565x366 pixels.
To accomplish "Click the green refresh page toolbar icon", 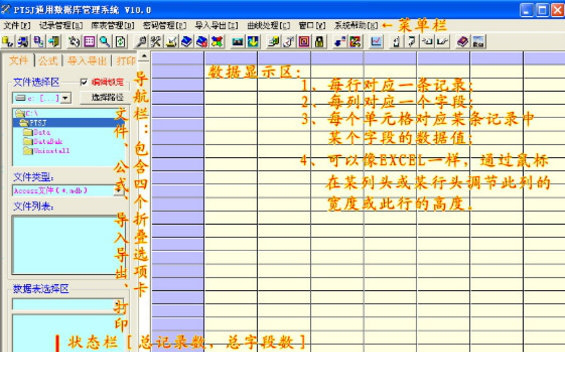I will click(x=120, y=42).
